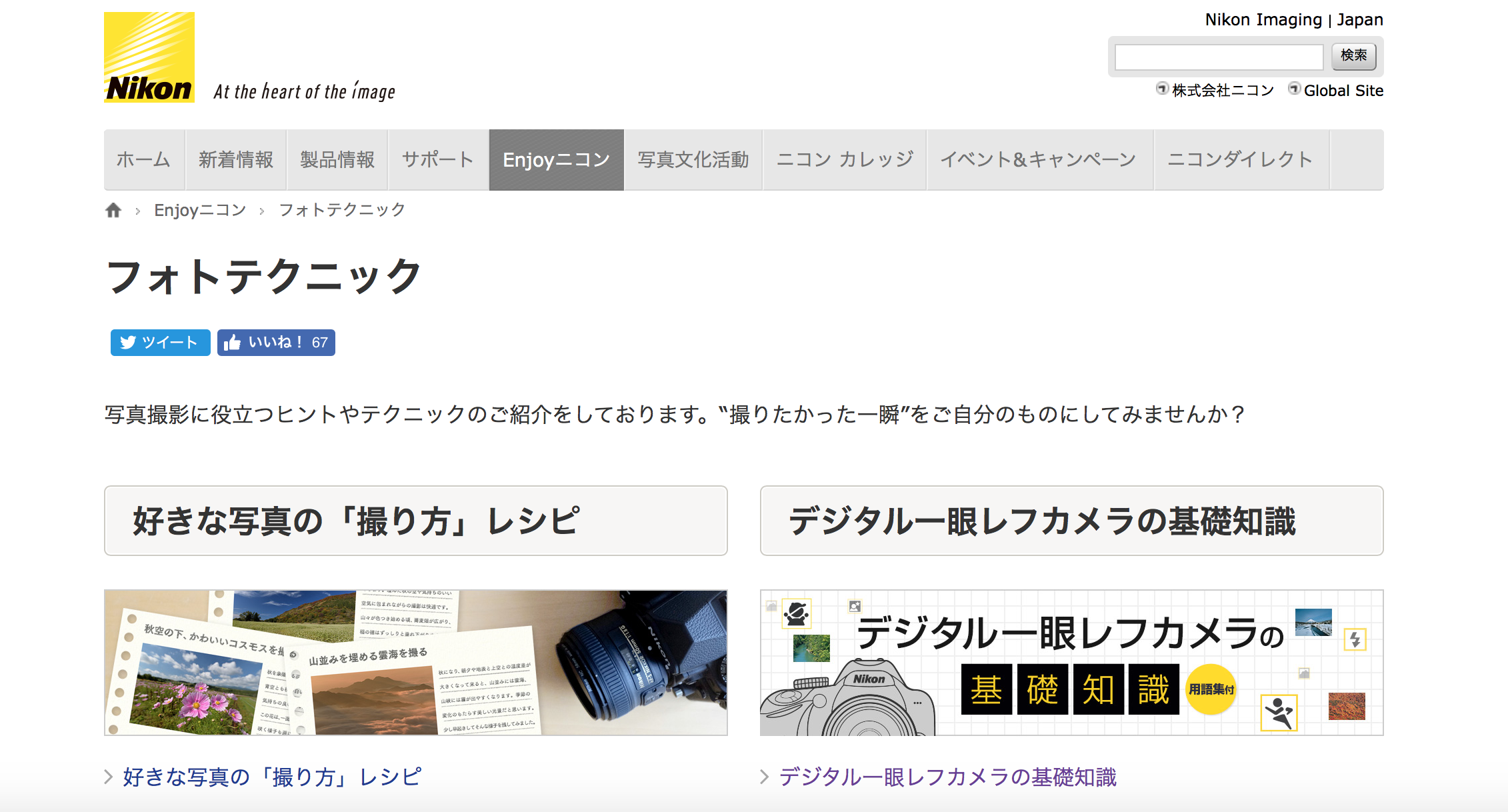Click arrow icon beside Global Site
The height and width of the screenshot is (812, 1508).
[x=1294, y=89]
